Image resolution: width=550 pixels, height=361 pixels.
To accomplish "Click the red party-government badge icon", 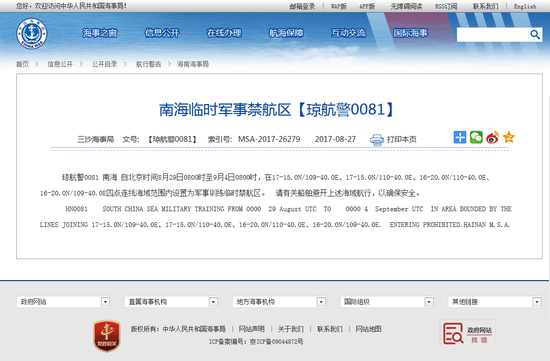I will click(x=107, y=335).
